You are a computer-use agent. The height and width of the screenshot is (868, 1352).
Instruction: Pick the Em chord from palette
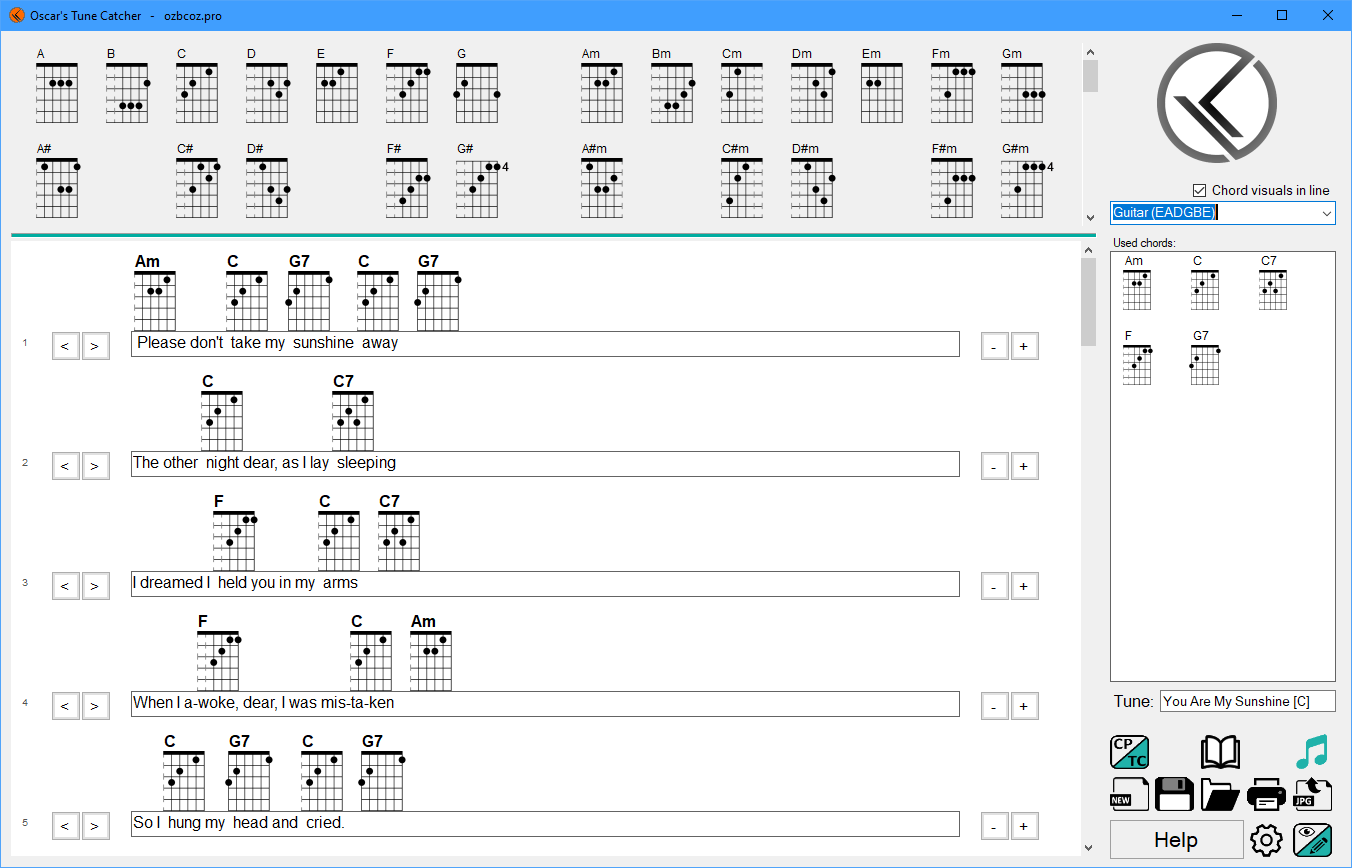(883, 84)
